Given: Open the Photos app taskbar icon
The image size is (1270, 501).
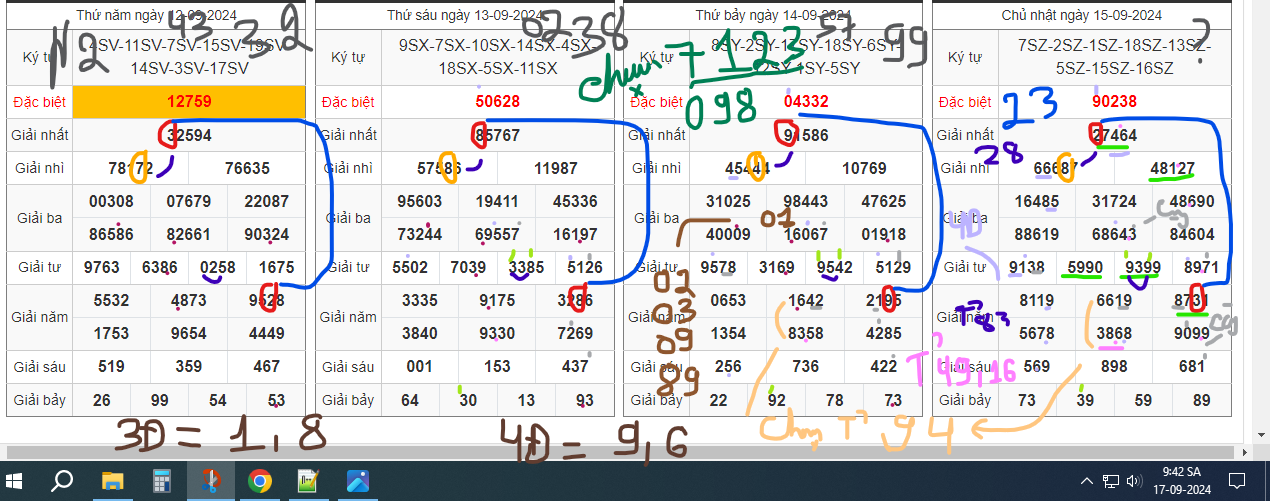Looking at the screenshot, I should pyautogui.click(x=358, y=481).
